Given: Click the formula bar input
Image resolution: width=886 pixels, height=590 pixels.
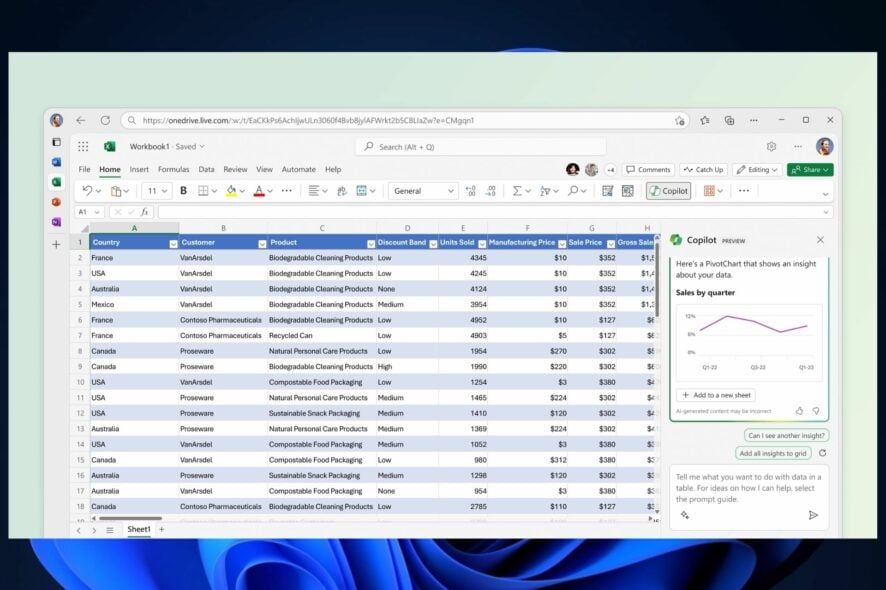Looking at the screenshot, I should (x=489, y=212).
